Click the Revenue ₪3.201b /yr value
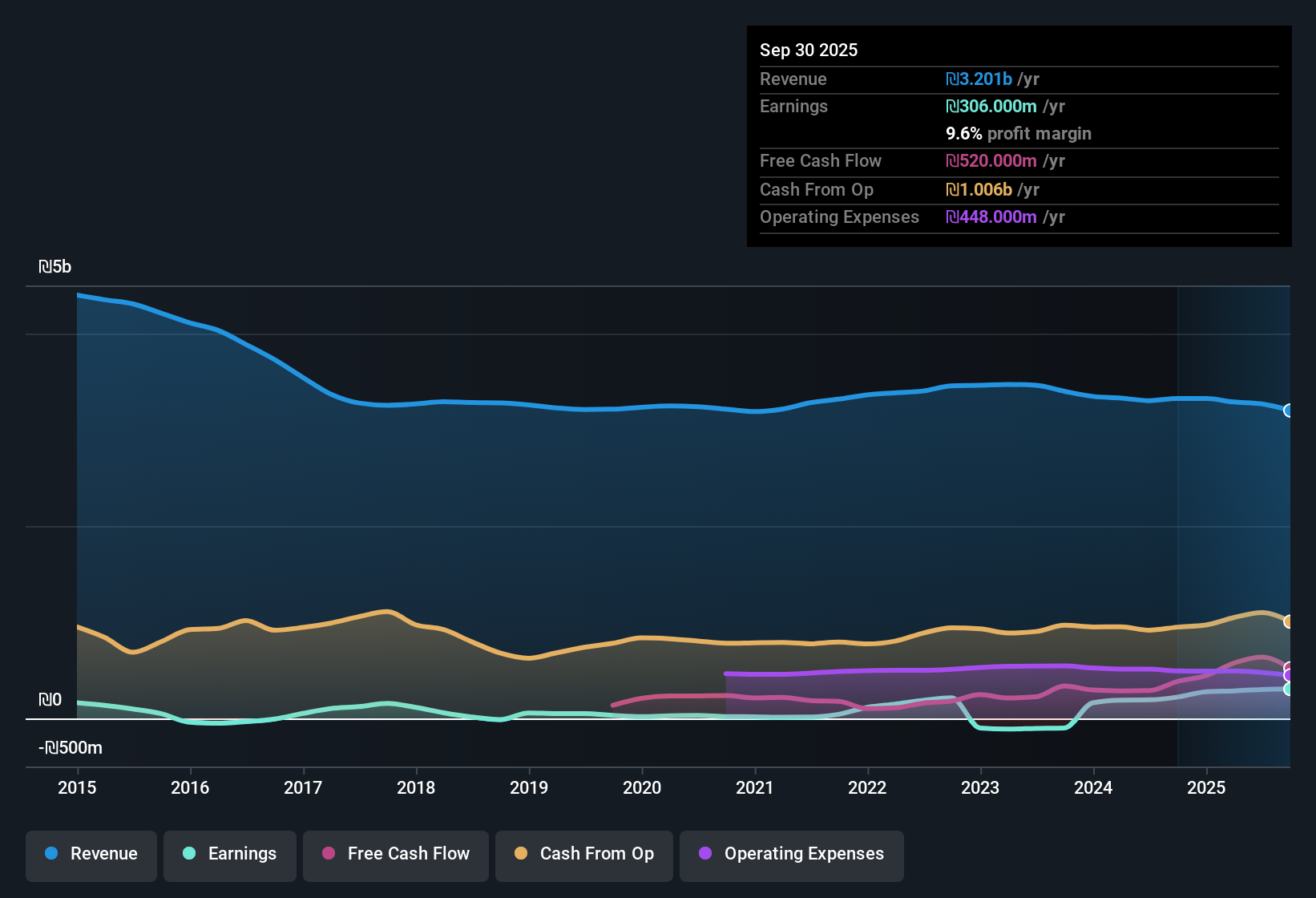The height and width of the screenshot is (898, 1316). click(979, 79)
